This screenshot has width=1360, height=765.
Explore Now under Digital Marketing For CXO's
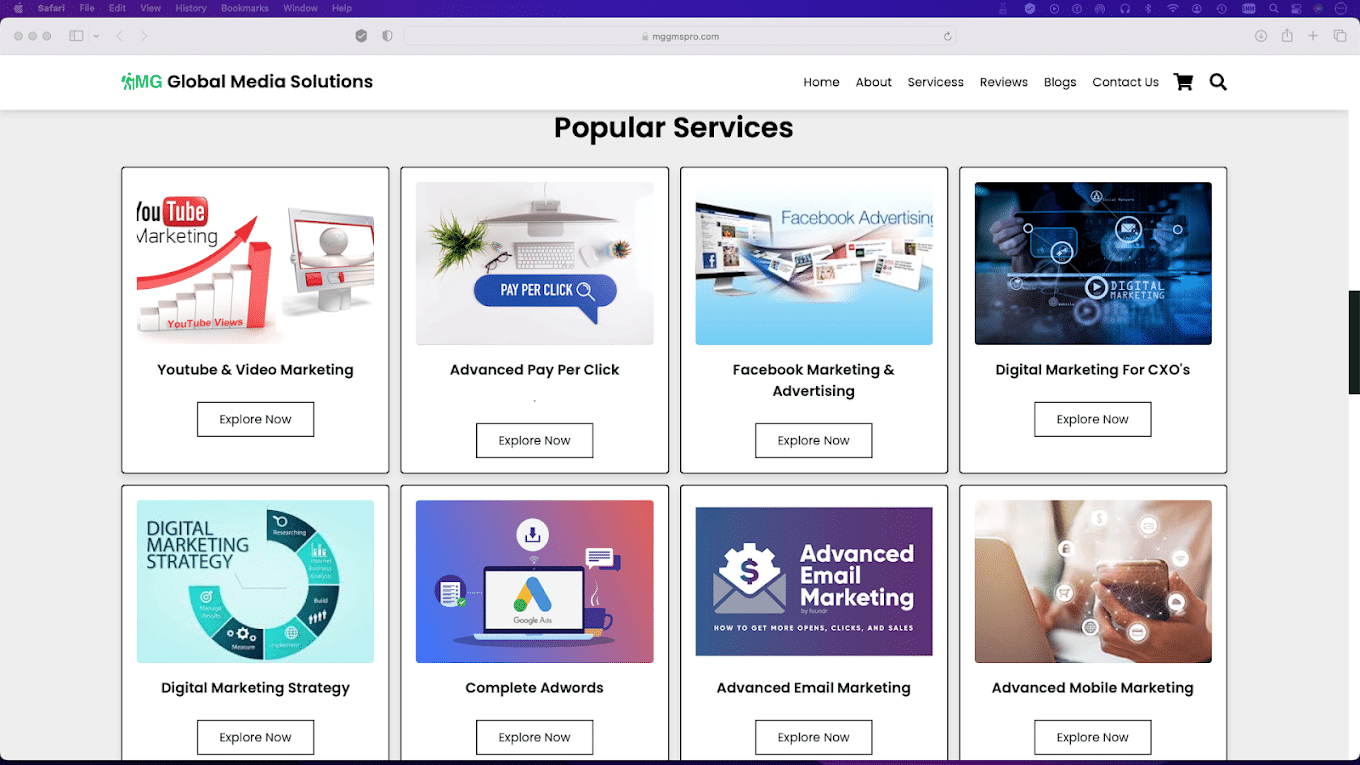click(1092, 419)
